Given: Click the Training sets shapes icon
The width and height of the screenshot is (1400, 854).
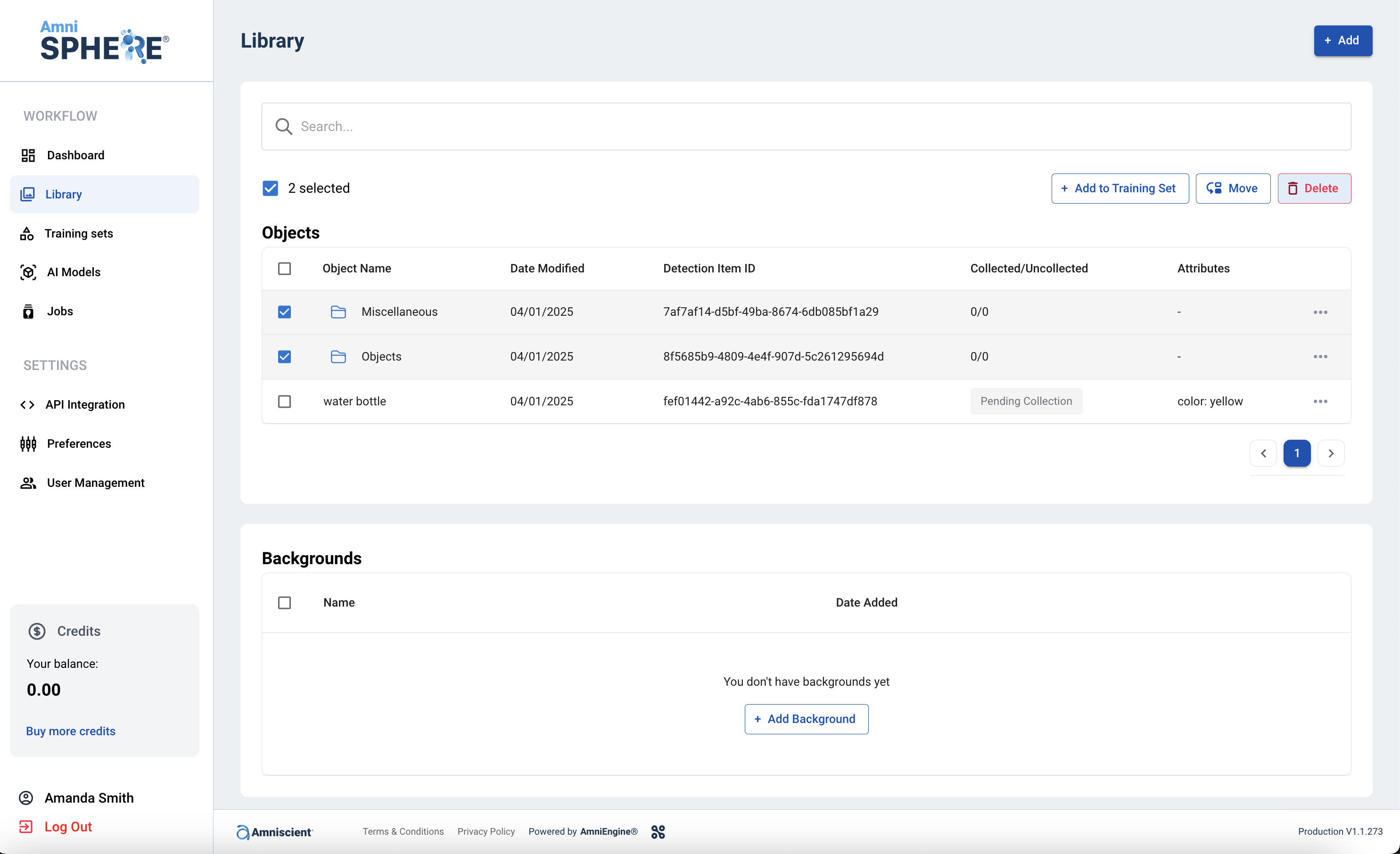Looking at the screenshot, I should pos(27,233).
